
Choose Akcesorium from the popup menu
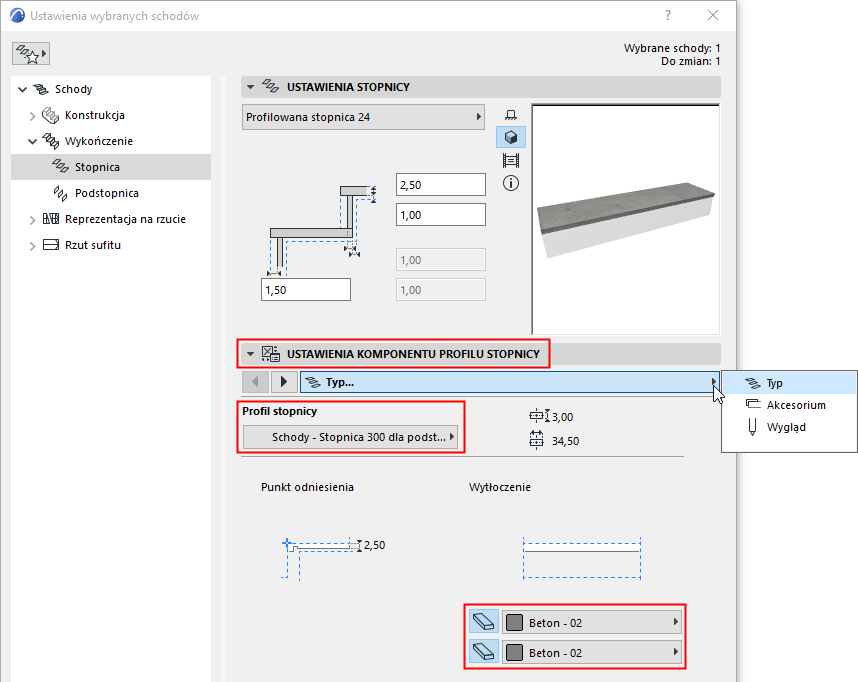pos(789,405)
